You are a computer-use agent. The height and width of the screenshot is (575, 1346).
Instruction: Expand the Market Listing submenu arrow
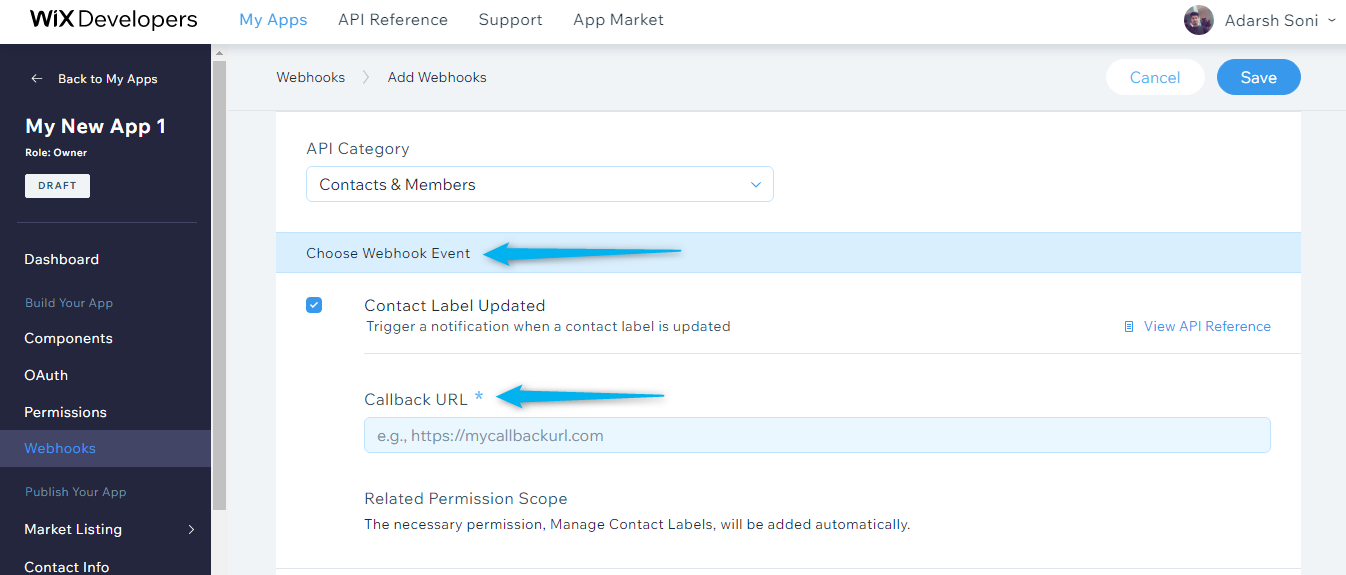tap(192, 529)
